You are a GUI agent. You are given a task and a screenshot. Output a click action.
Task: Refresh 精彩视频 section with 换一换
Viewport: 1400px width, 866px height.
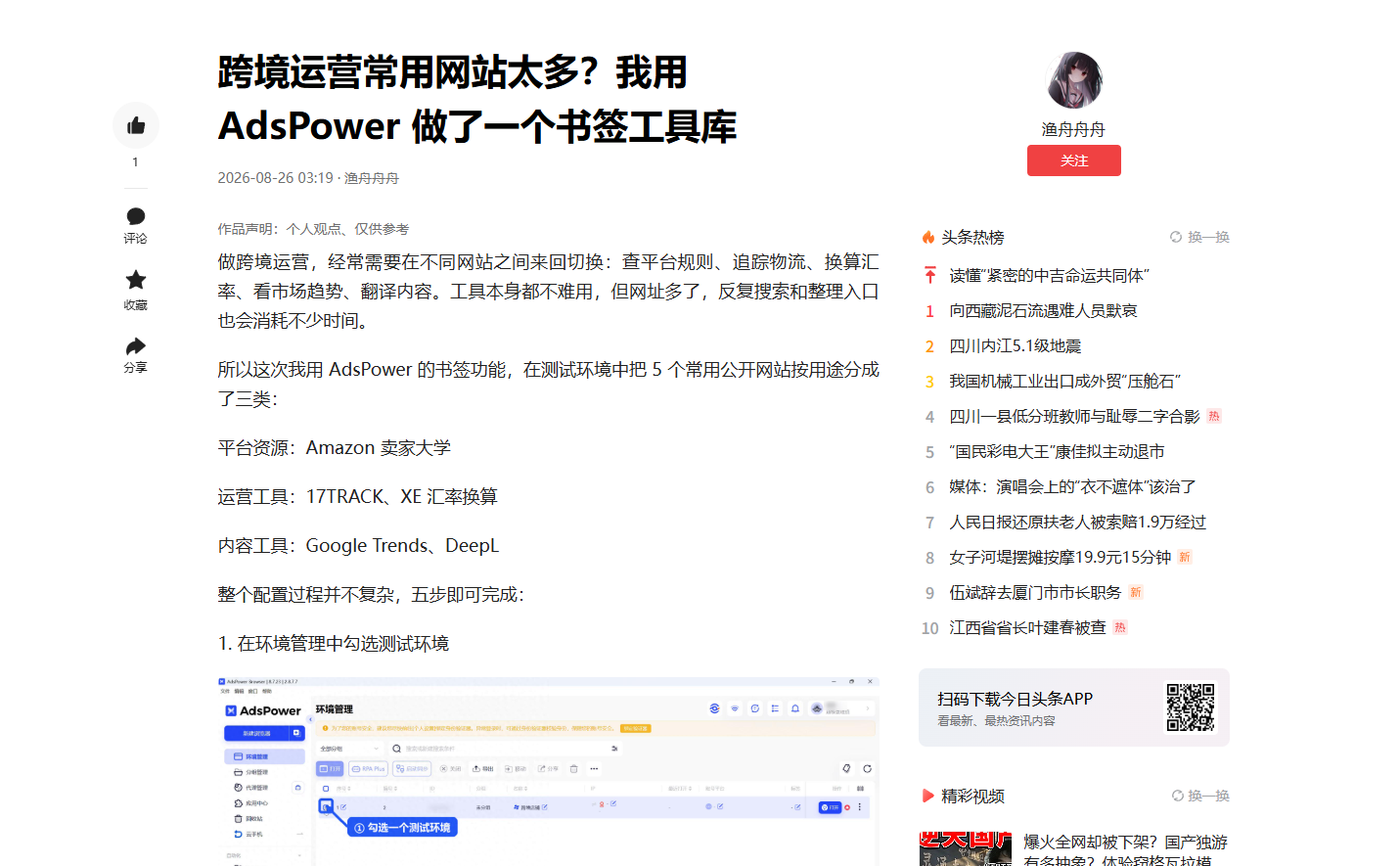1200,796
